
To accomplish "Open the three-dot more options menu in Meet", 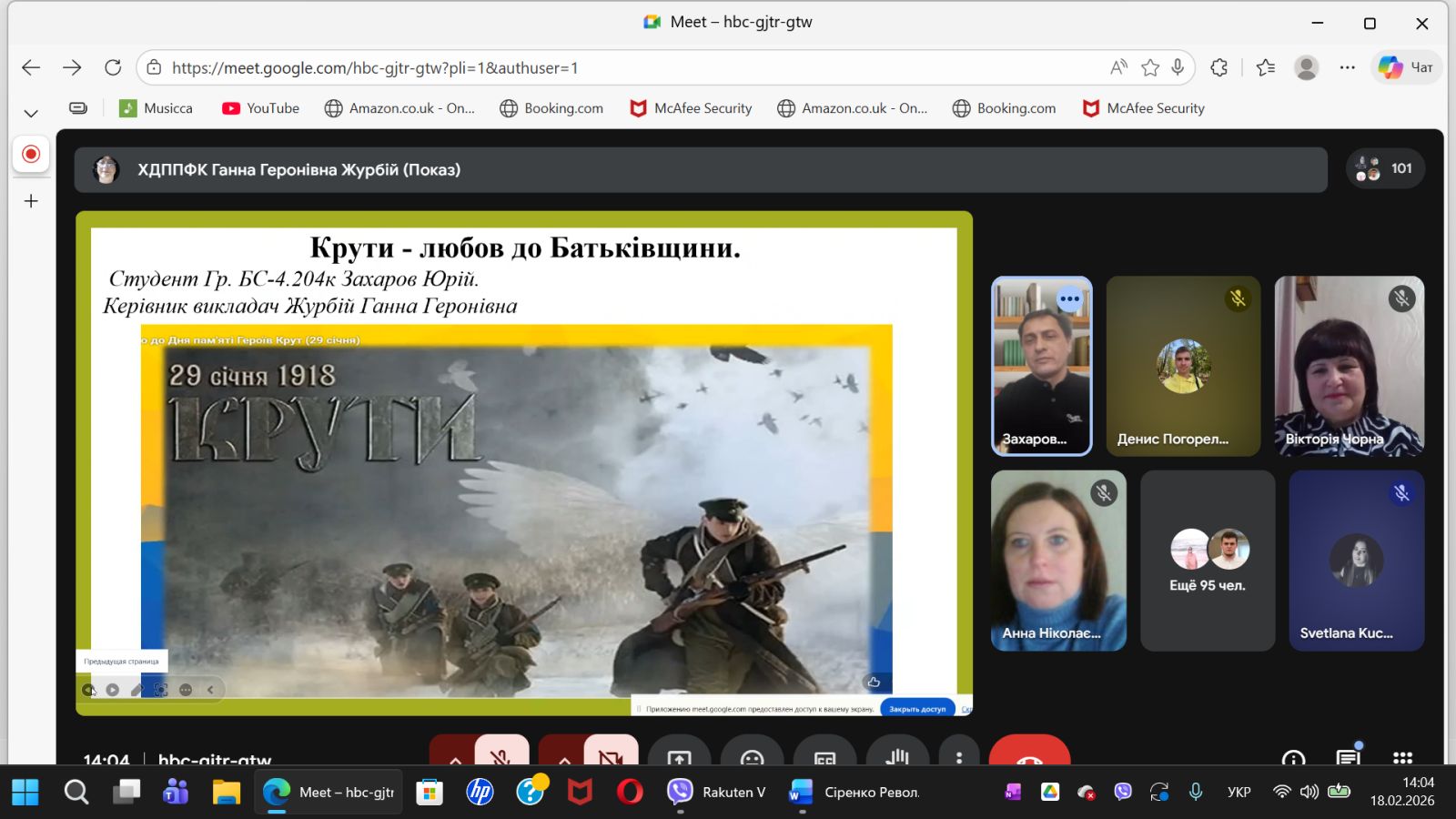I will pos(958,755).
